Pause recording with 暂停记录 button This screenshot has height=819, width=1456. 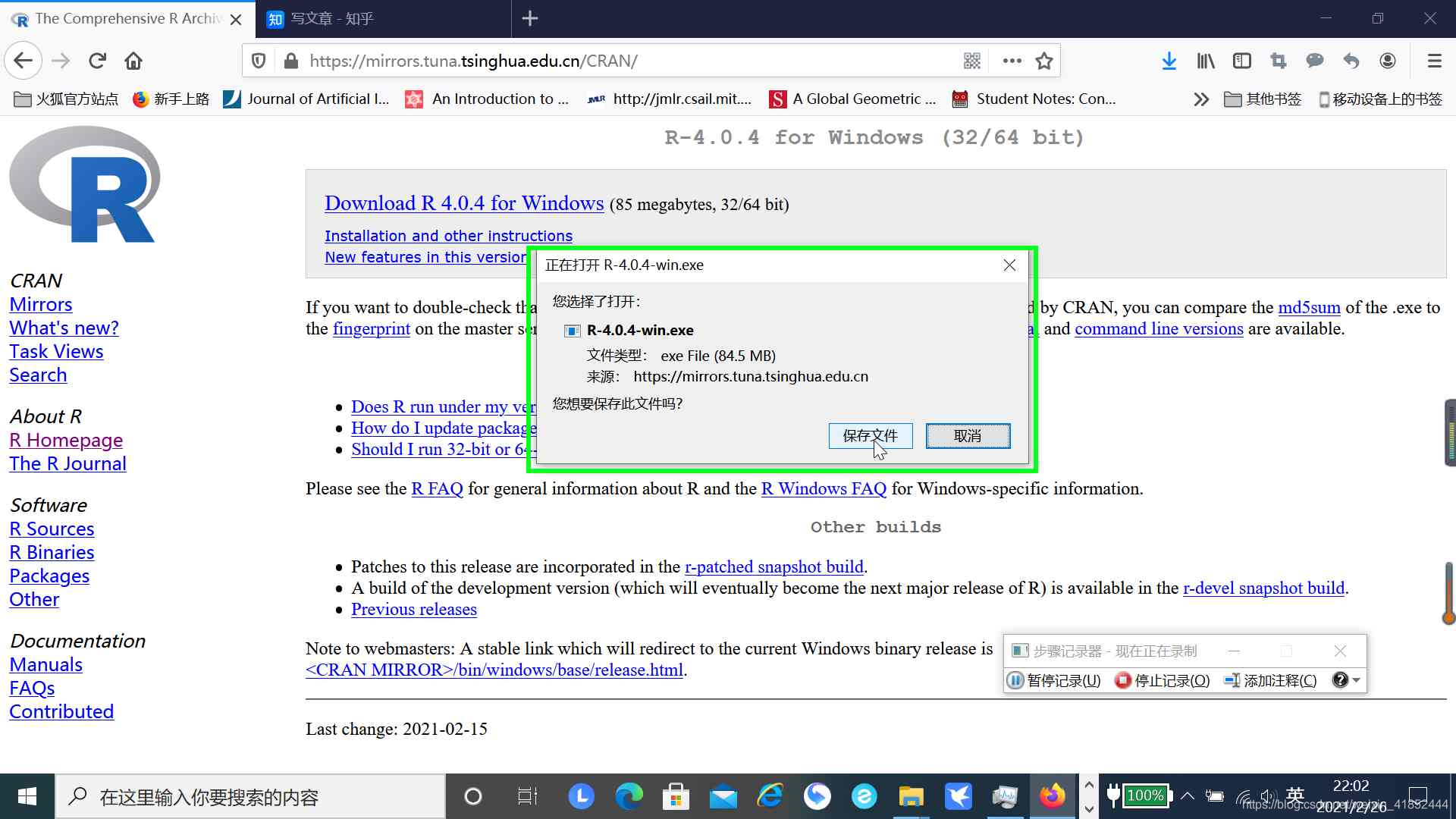(1054, 680)
